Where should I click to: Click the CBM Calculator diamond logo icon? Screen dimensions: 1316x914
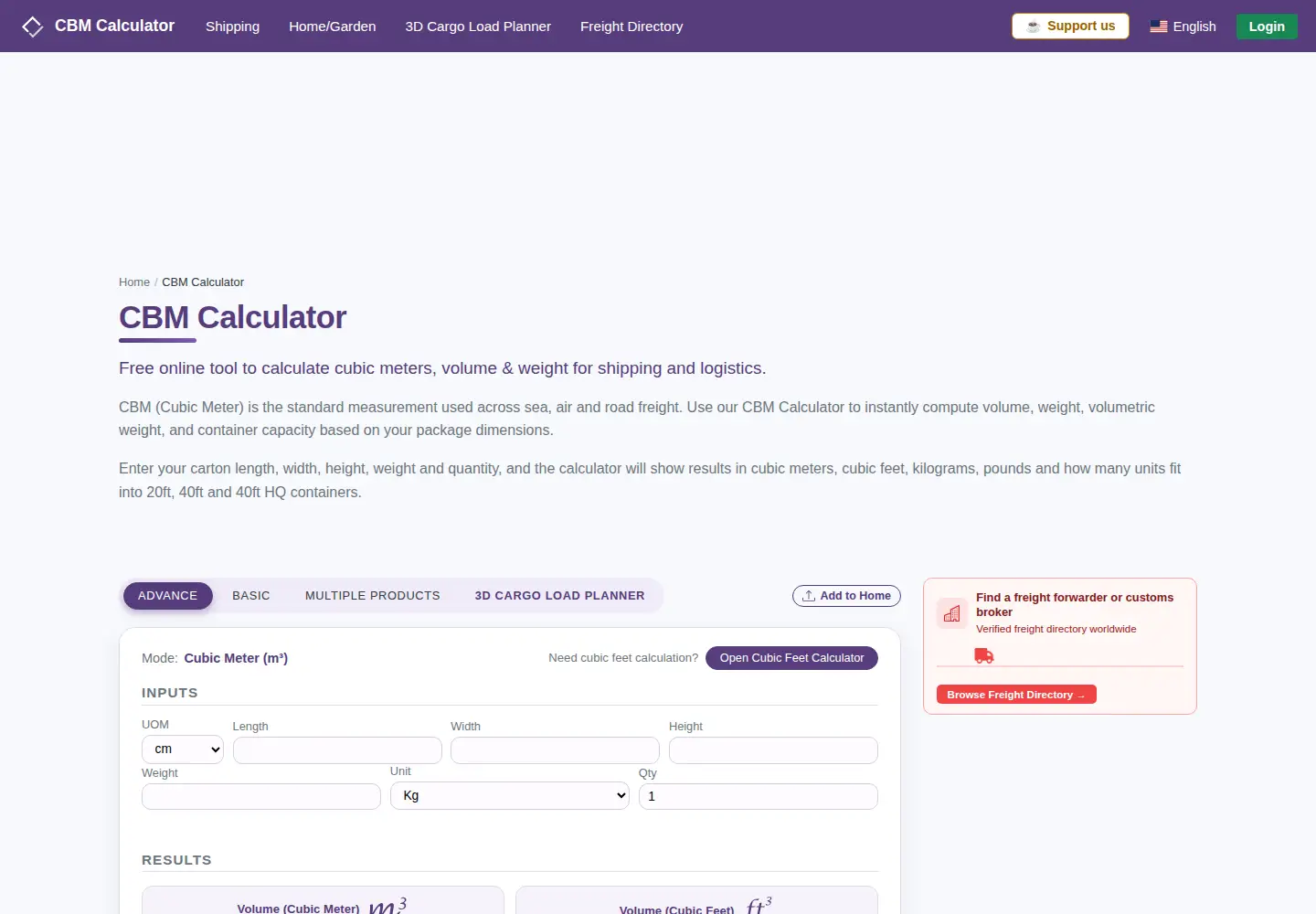(32, 27)
